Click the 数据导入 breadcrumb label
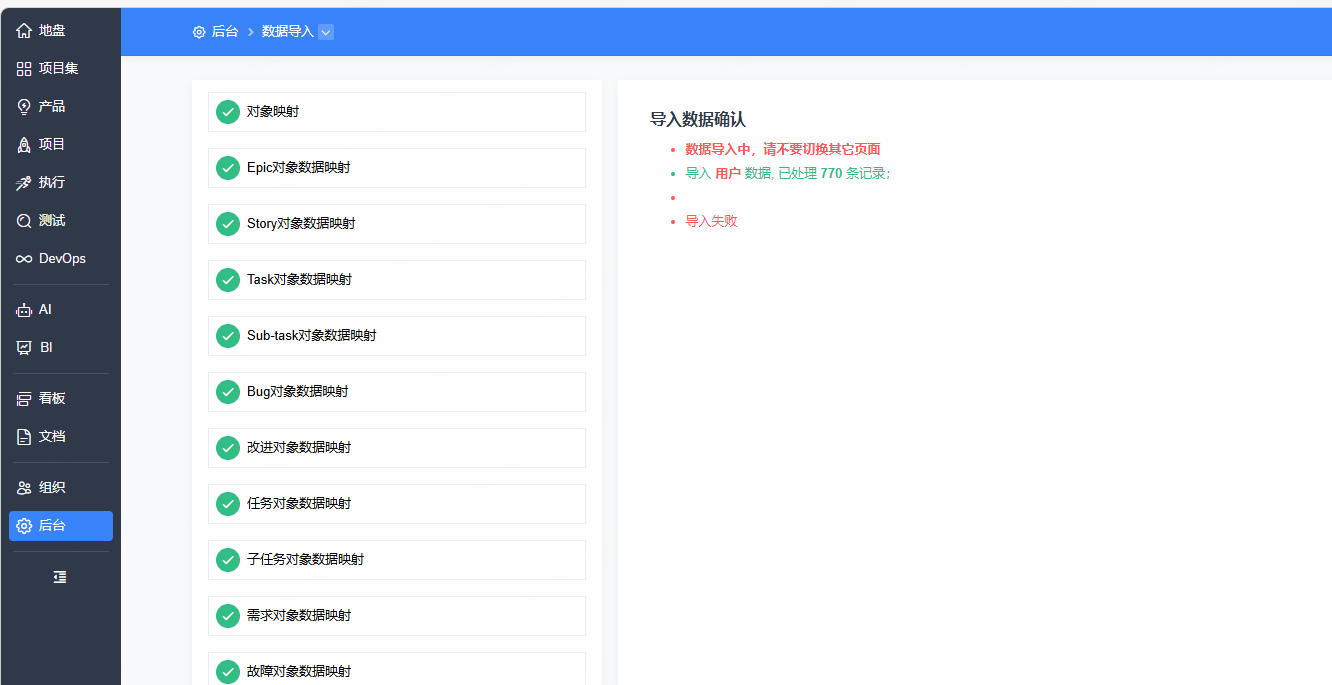This screenshot has height=685, width=1332. coord(288,32)
